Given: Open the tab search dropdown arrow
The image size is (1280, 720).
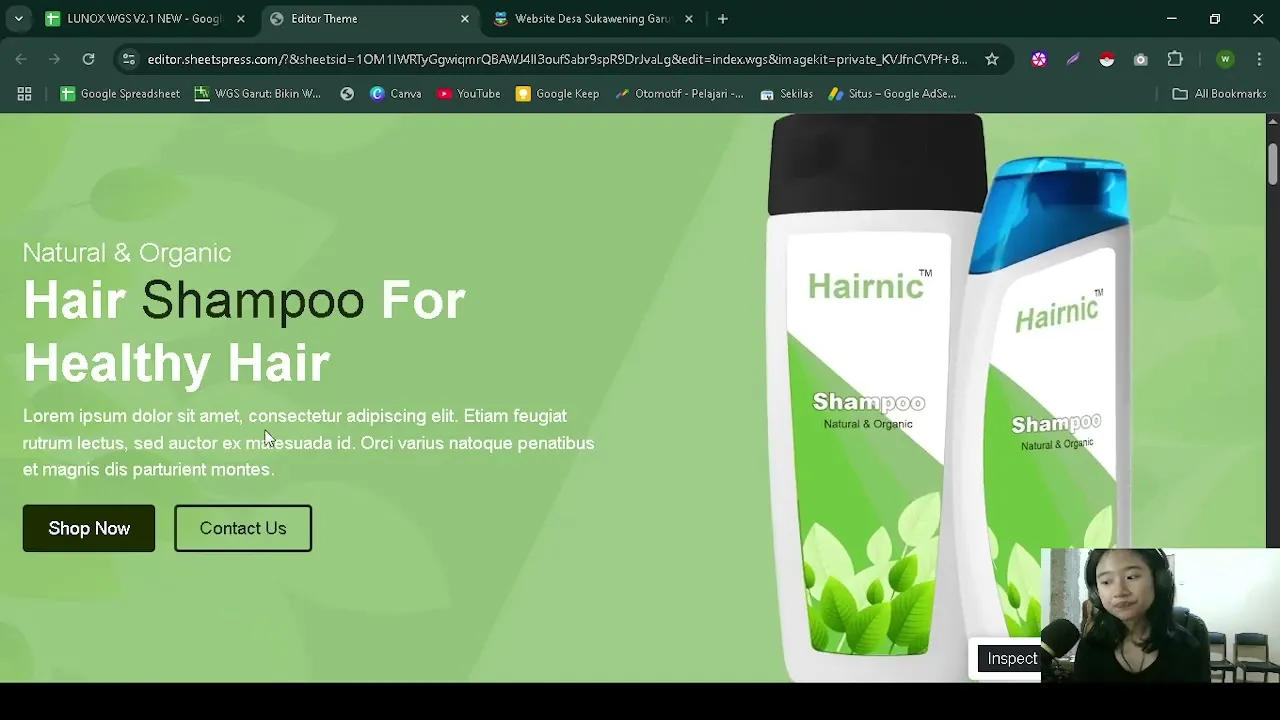Looking at the screenshot, I should 18,18.
